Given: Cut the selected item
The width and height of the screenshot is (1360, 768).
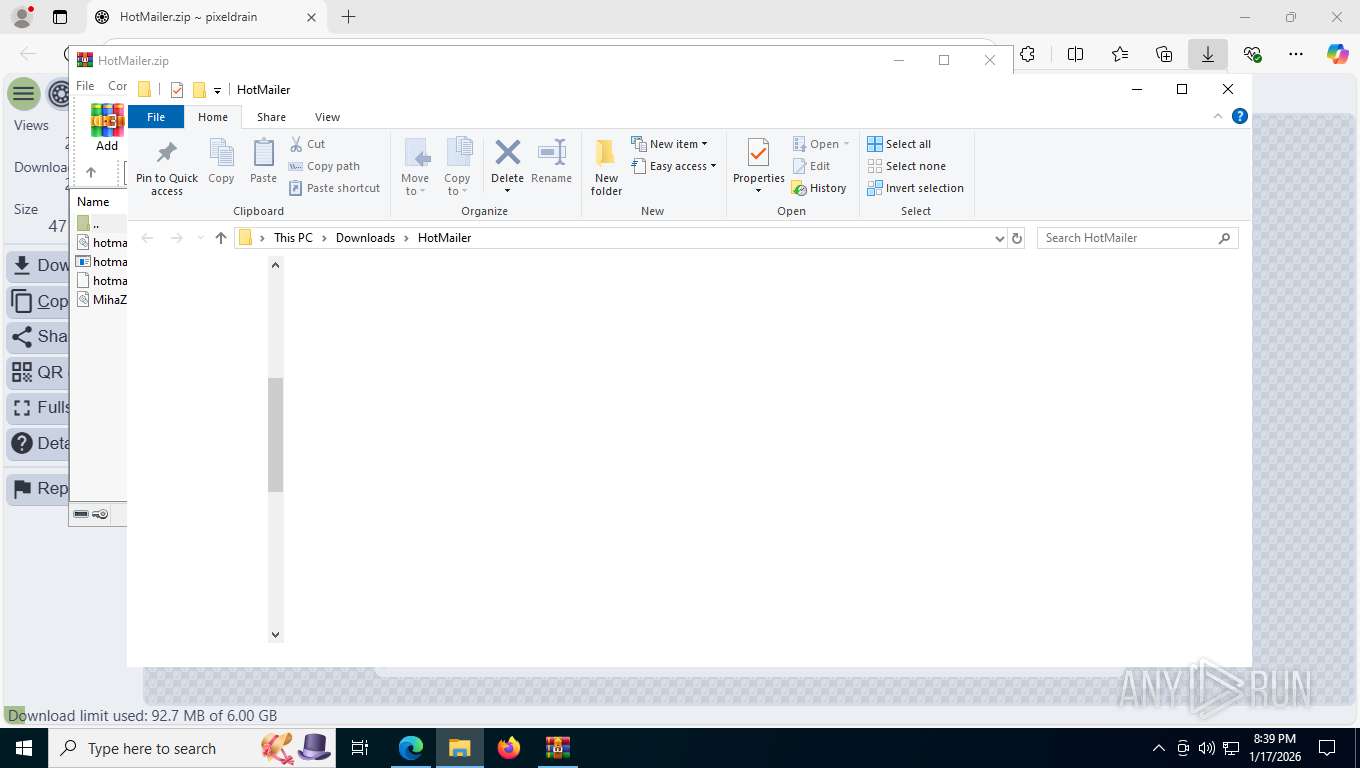Looking at the screenshot, I should [308, 144].
